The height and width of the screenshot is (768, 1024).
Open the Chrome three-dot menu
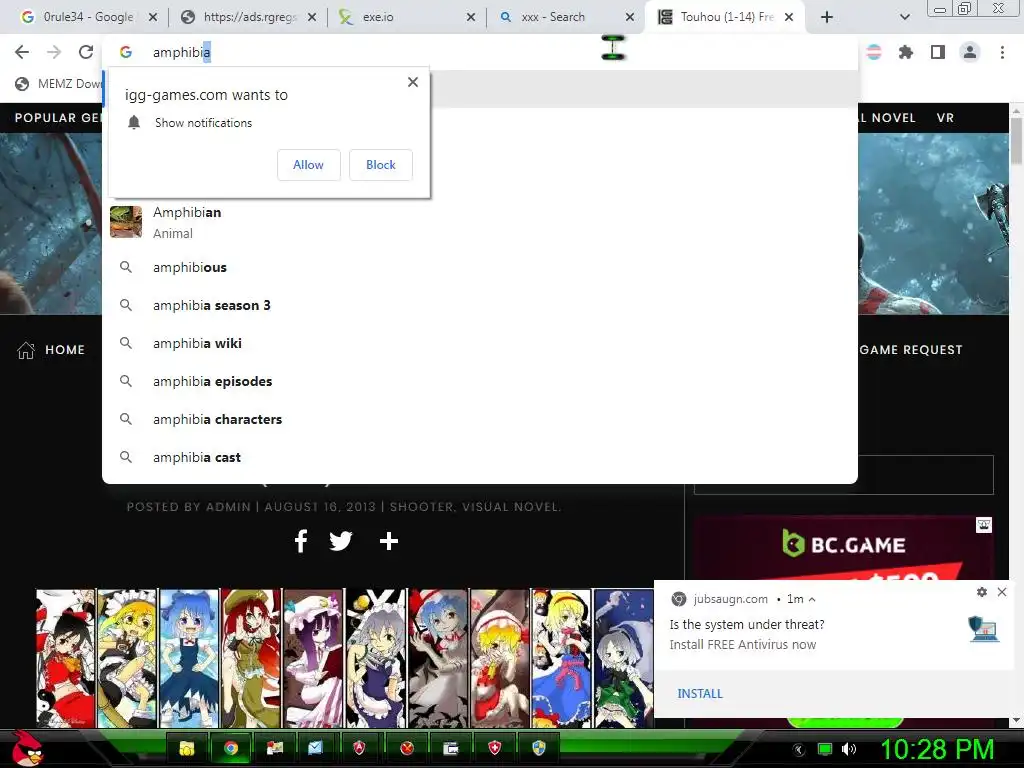(1002, 52)
